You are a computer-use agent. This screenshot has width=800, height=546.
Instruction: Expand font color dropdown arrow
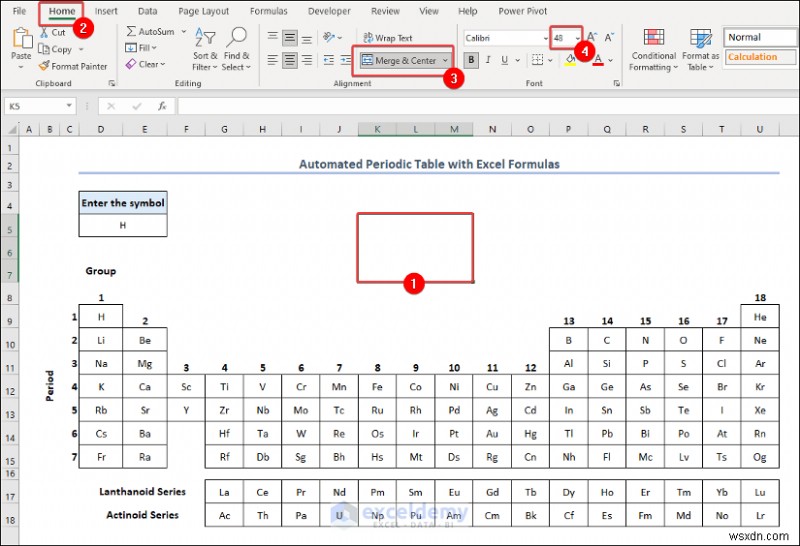click(610, 60)
